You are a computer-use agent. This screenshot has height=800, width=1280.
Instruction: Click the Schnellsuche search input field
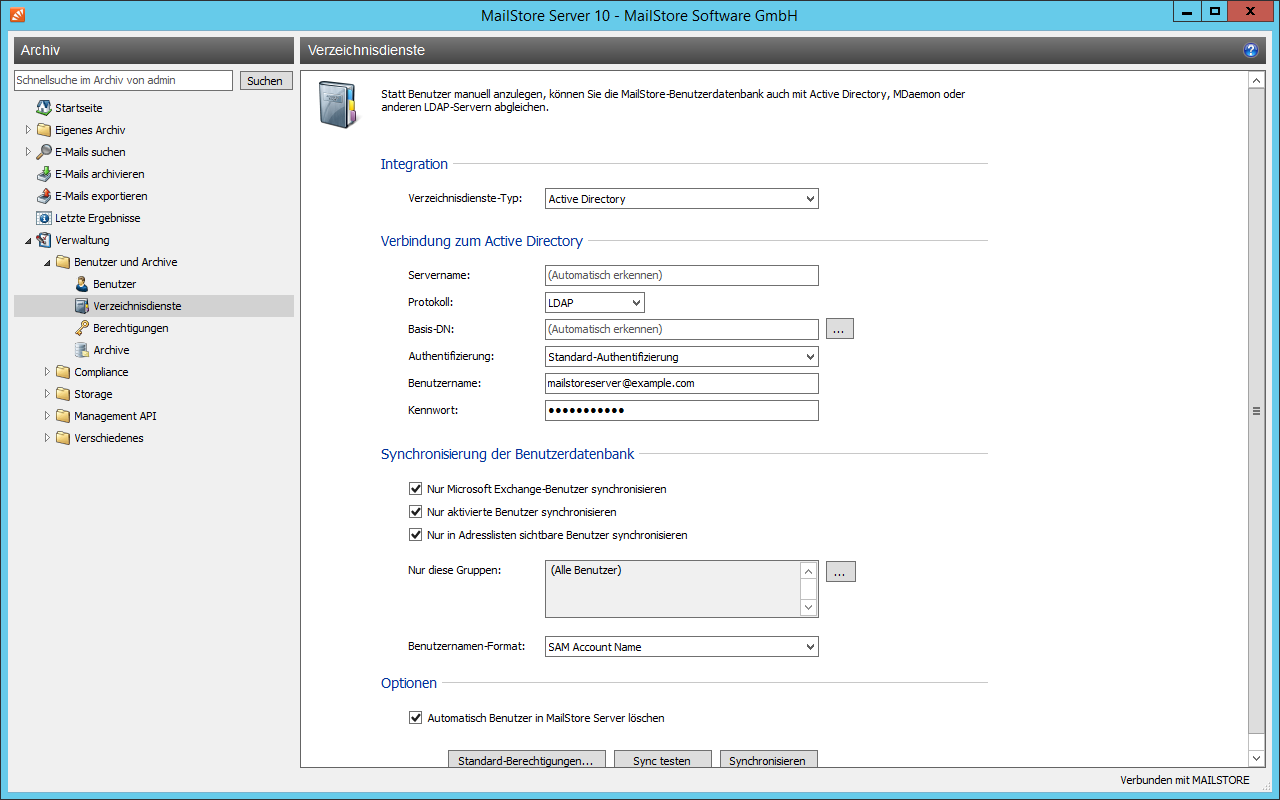point(123,80)
